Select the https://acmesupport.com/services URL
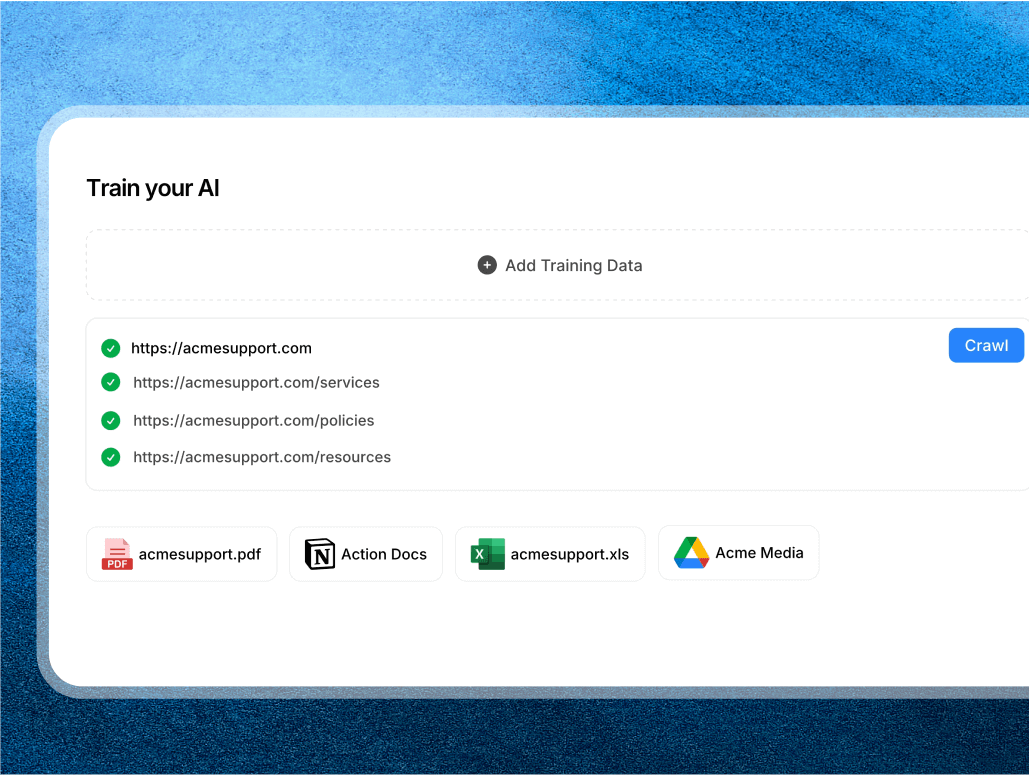This screenshot has width=1029, height=775. coord(256,383)
